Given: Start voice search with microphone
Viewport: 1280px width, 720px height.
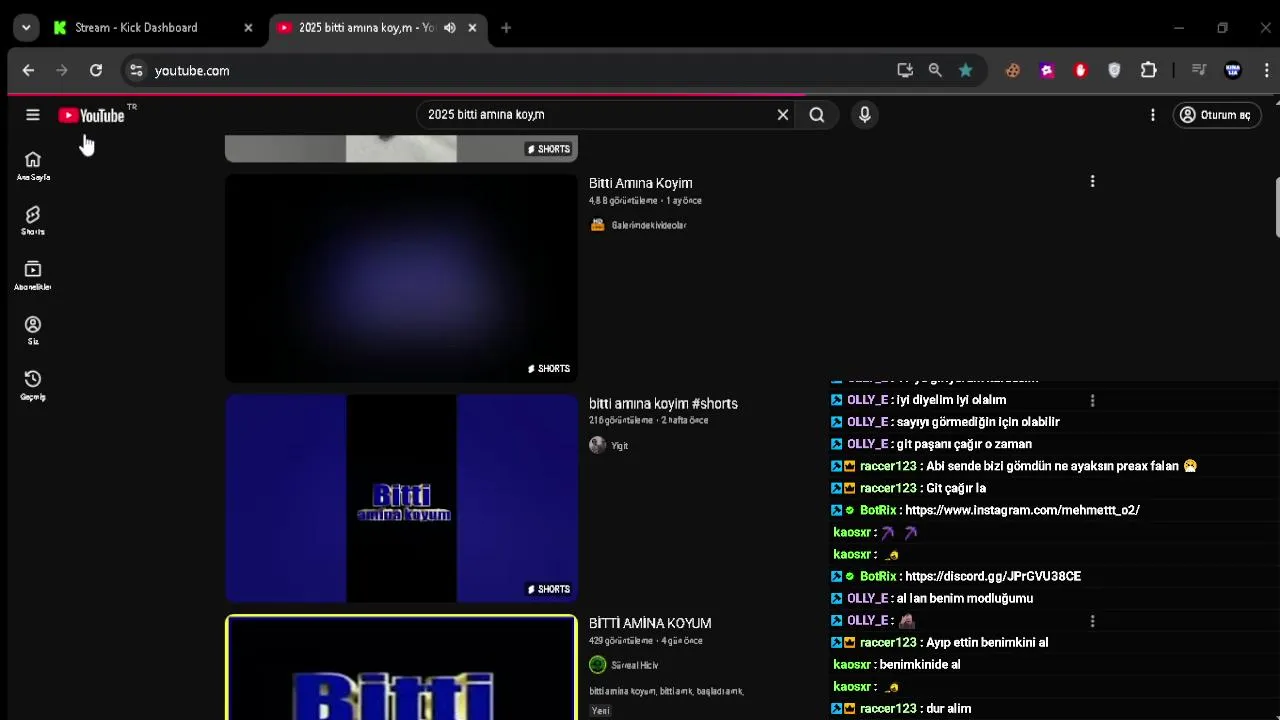Looking at the screenshot, I should [x=865, y=115].
